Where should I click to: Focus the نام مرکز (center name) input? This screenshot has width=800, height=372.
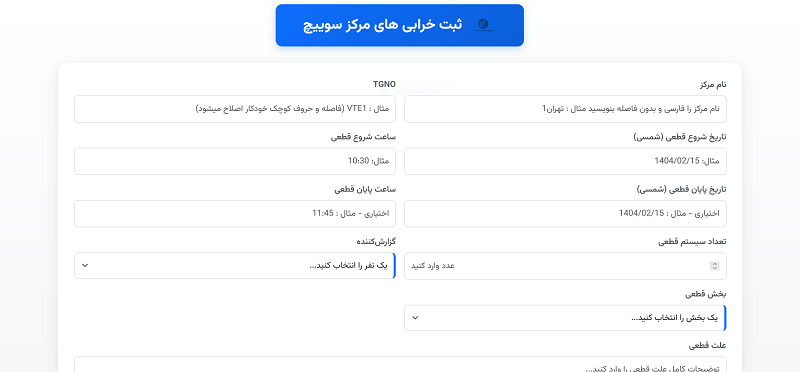(565, 109)
